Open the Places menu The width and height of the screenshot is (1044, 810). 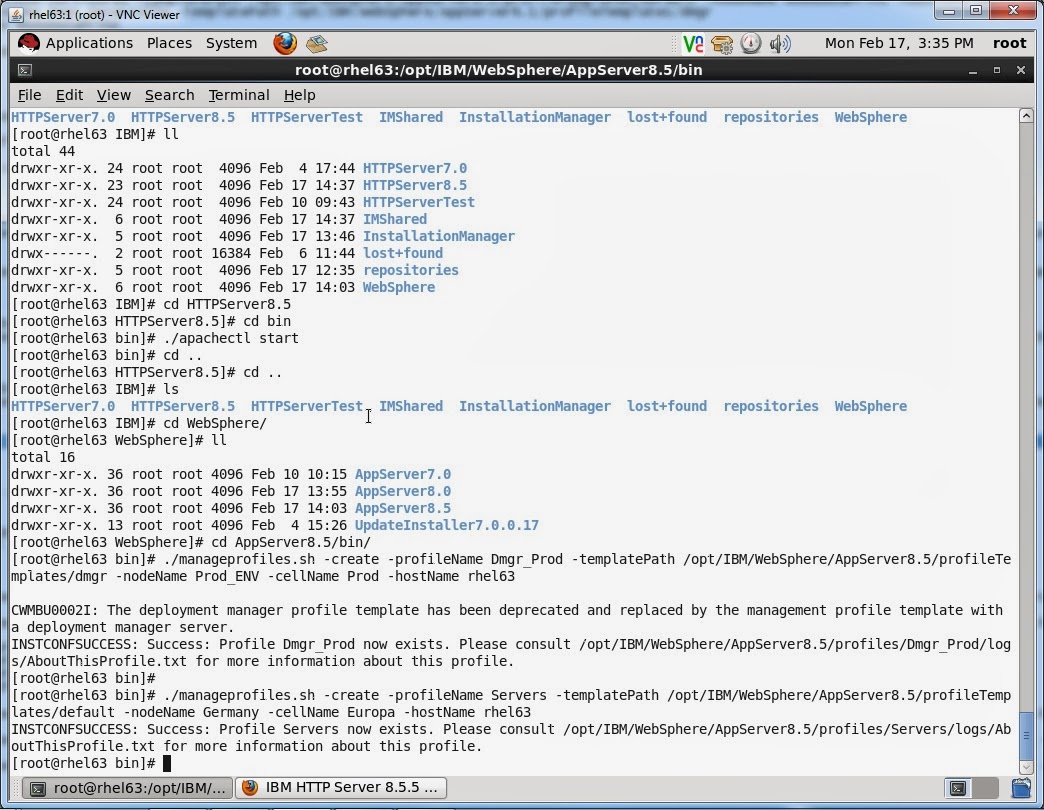tap(169, 43)
